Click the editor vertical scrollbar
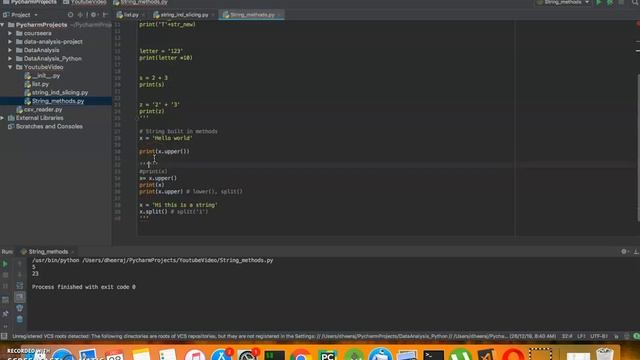Image resolution: width=640 pixels, height=360 pixels. point(638,147)
